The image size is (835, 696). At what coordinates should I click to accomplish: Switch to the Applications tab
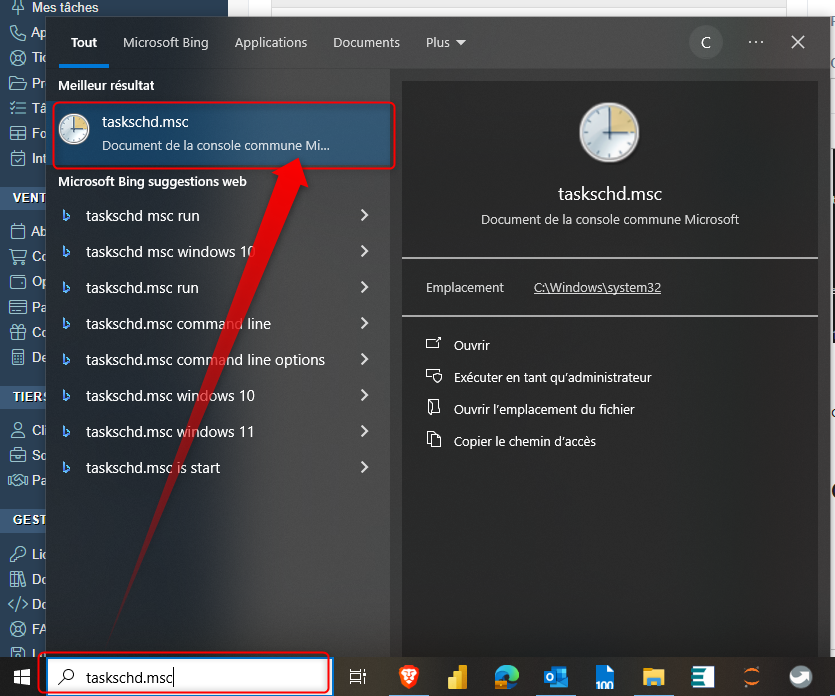pyautogui.click(x=271, y=43)
